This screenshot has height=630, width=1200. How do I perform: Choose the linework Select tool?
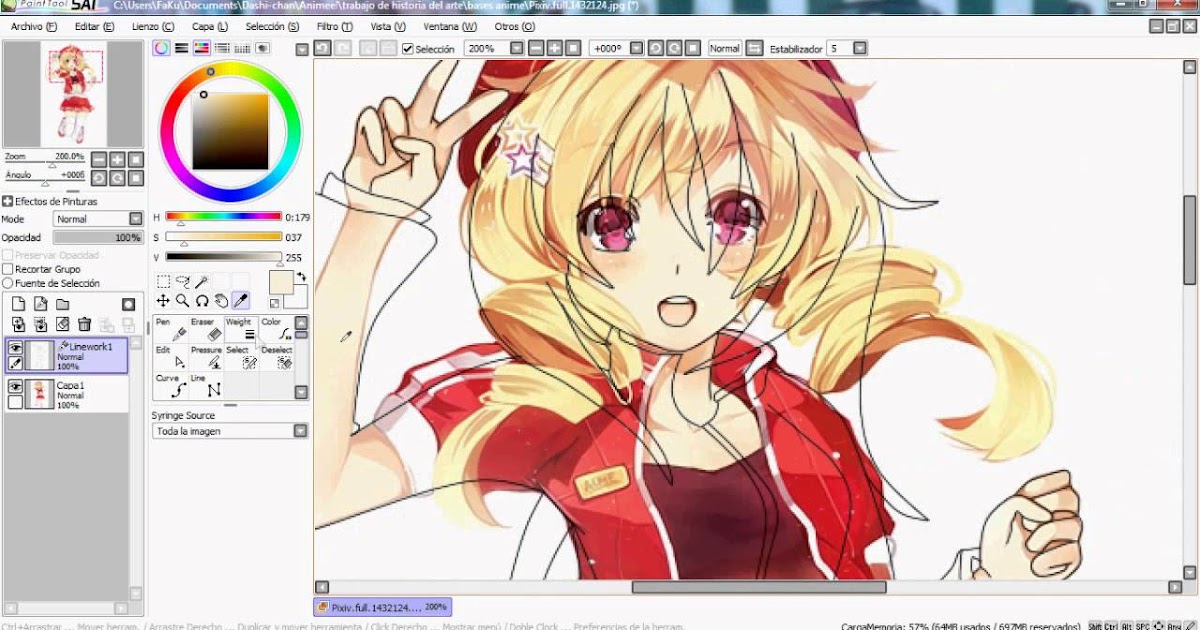tap(241, 357)
